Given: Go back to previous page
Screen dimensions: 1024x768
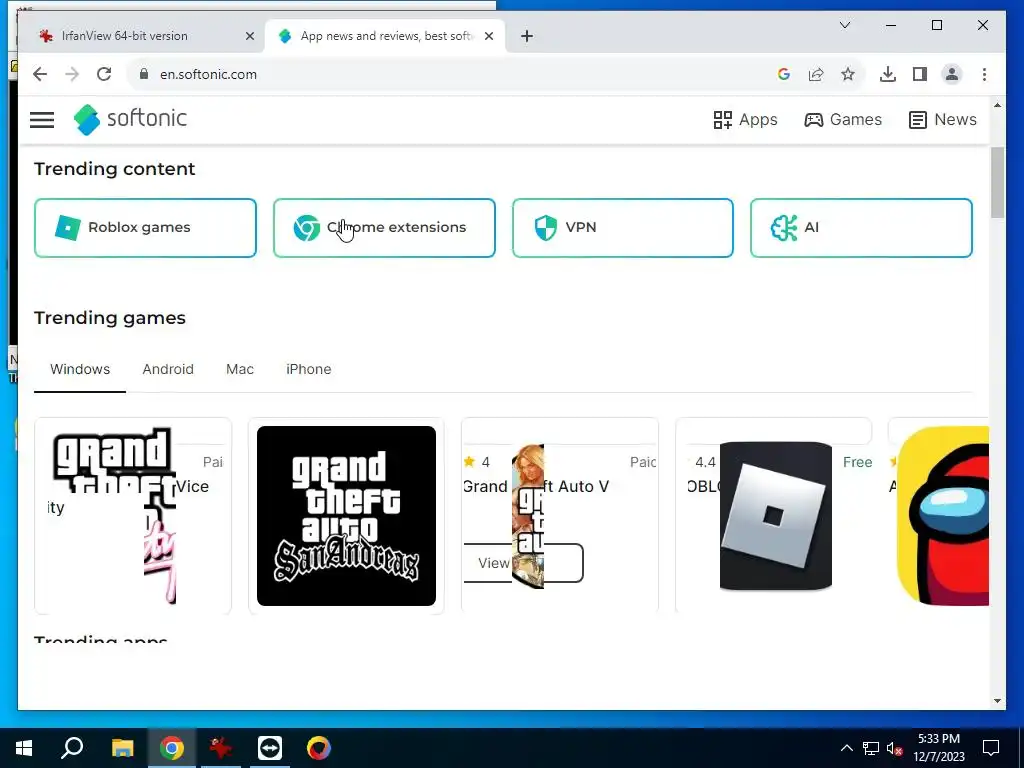Looking at the screenshot, I should coord(40,74).
